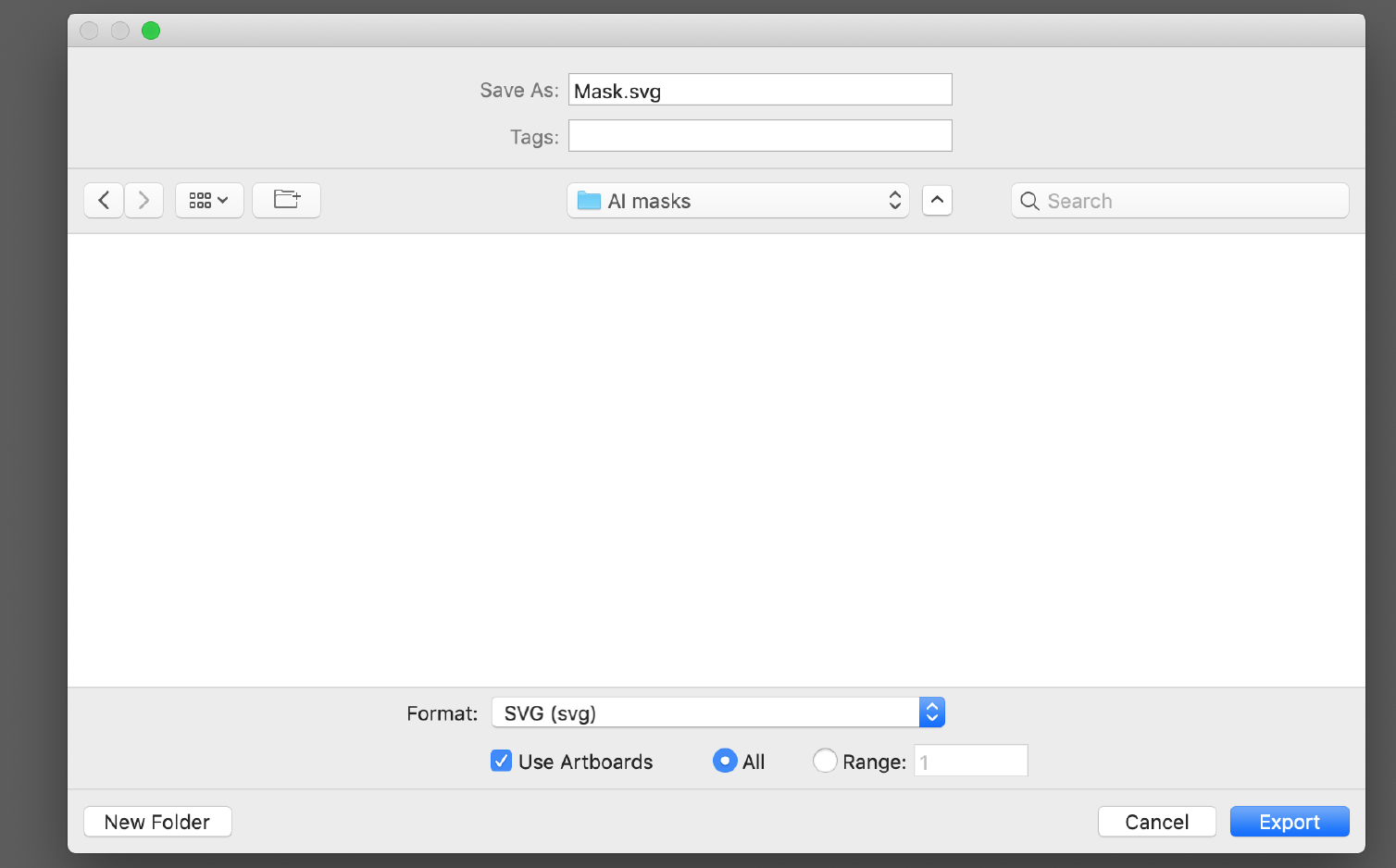The image size is (1396, 868).
Task: Click the green zoom window button
Action: tap(151, 31)
